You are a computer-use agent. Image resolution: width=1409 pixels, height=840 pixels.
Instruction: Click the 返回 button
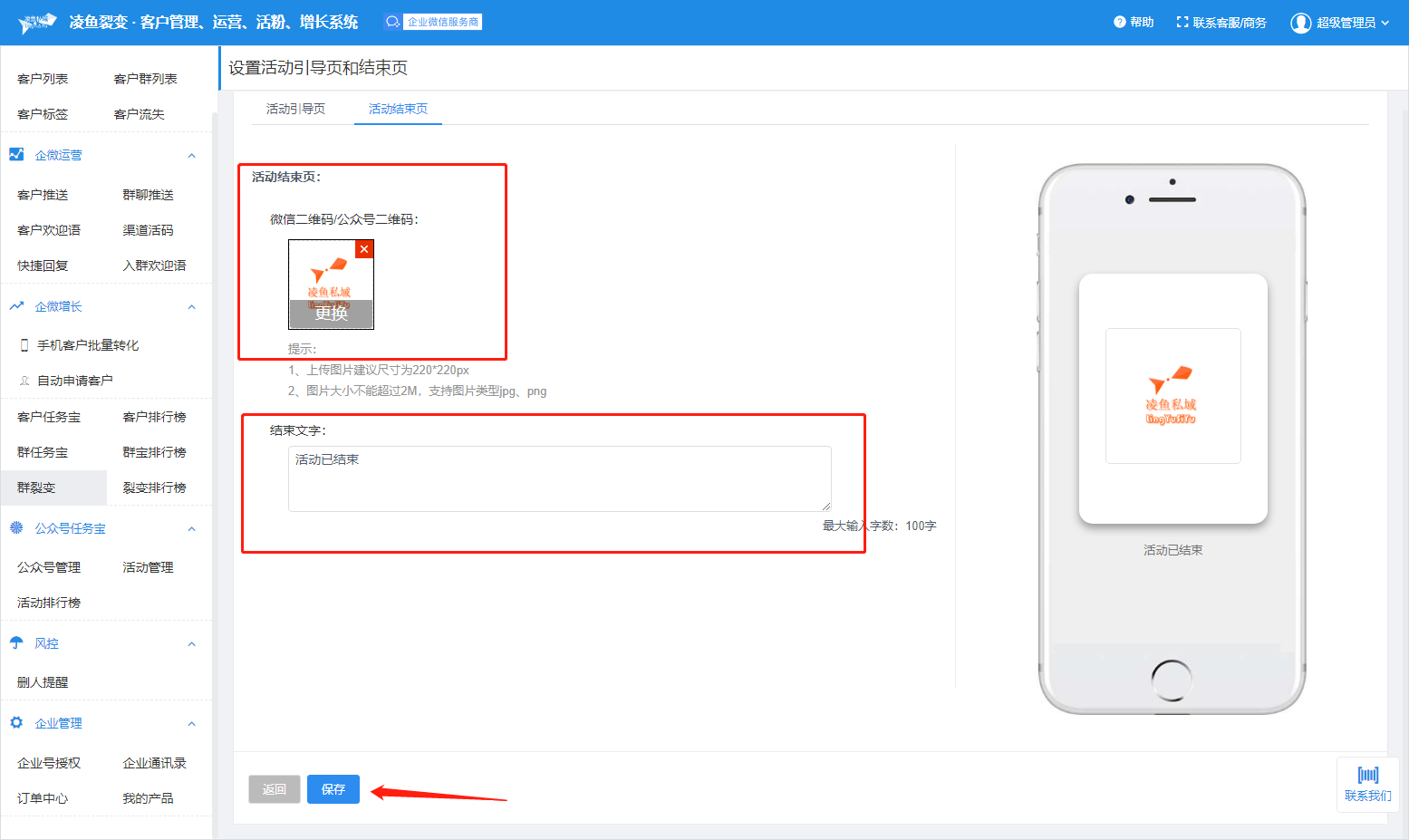point(274,789)
